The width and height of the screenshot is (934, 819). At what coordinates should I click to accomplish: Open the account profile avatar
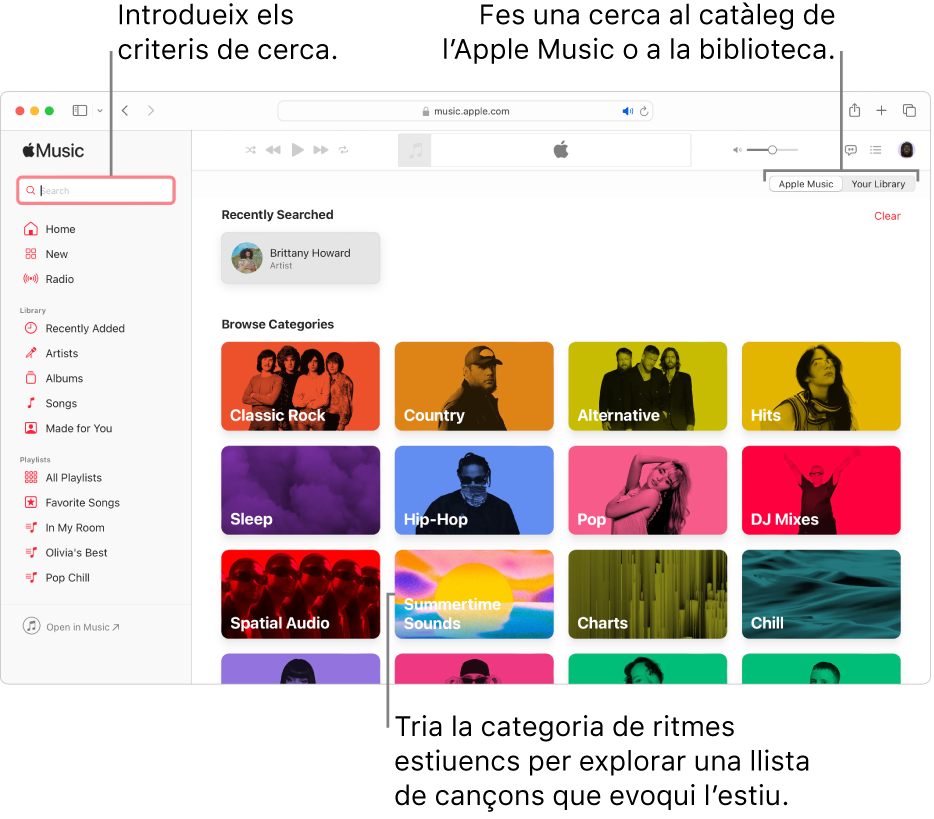(x=907, y=150)
